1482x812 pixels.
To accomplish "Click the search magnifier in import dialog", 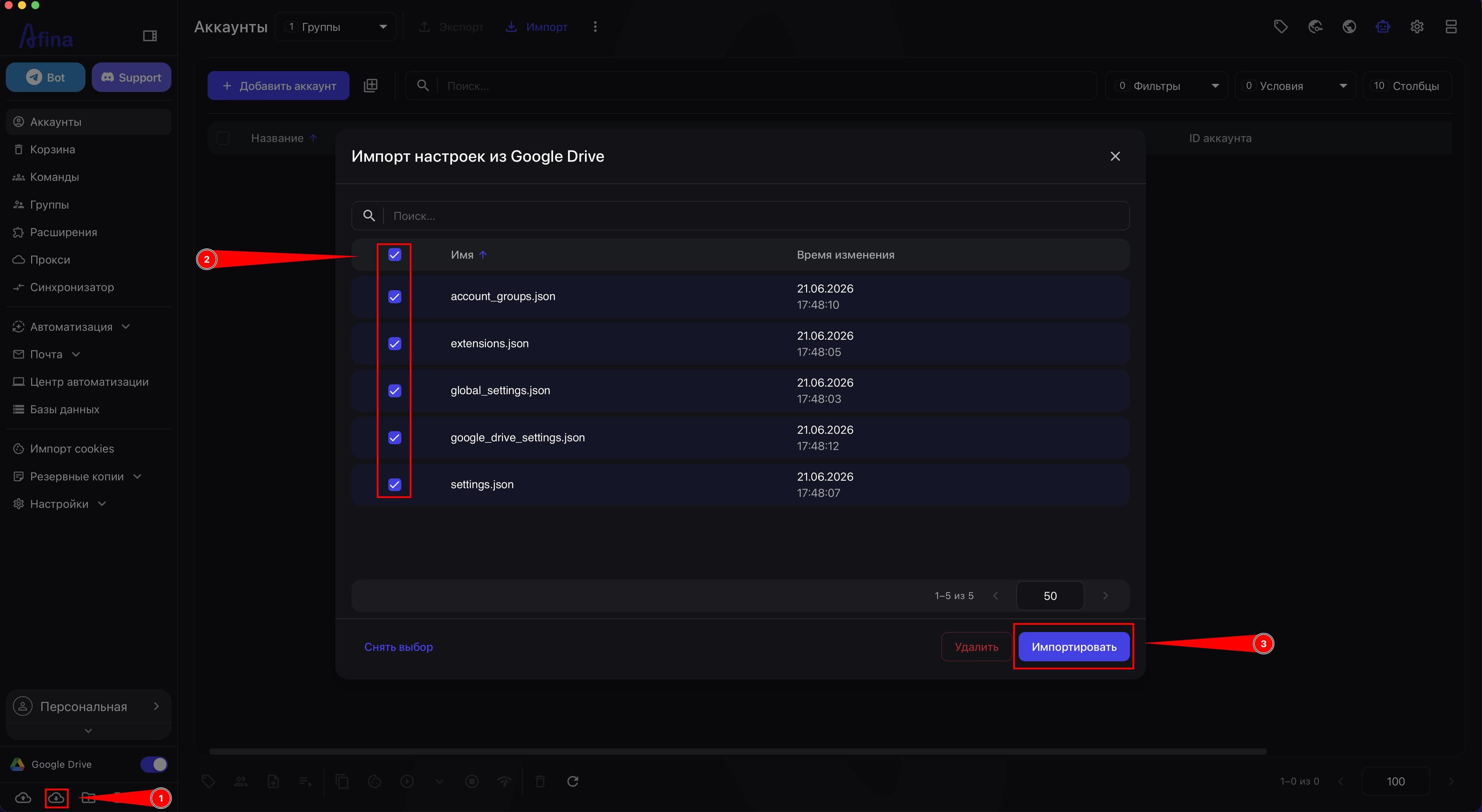I will point(369,216).
